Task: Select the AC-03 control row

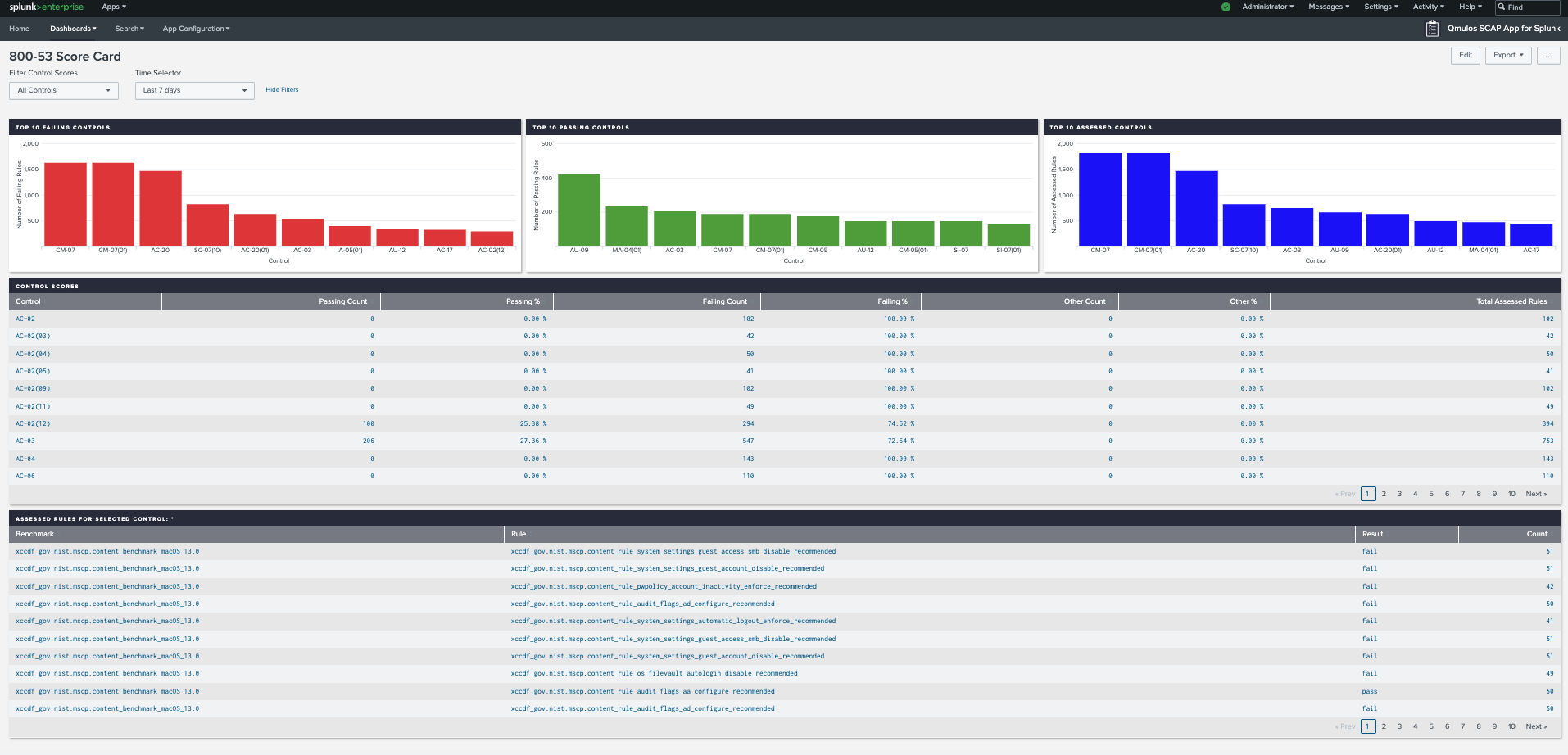Action: 784,441
